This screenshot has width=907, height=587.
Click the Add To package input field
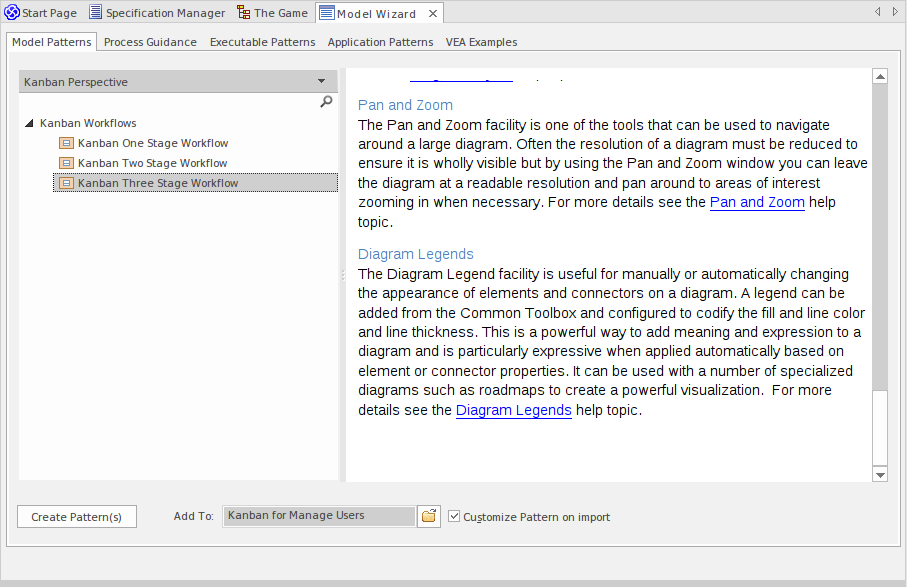[x=318, y=516]
